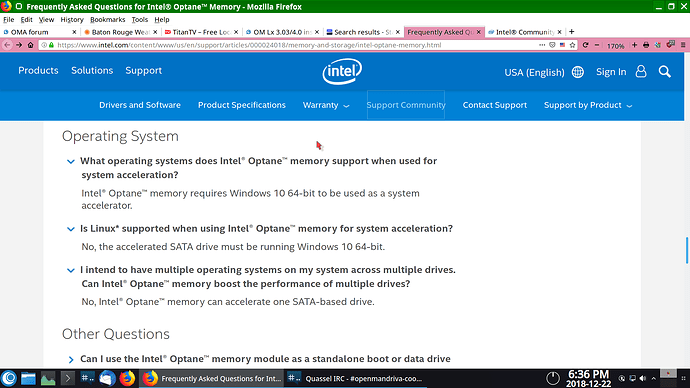Click USA (English) region link

pyautogui.click(x=534, y=72)
